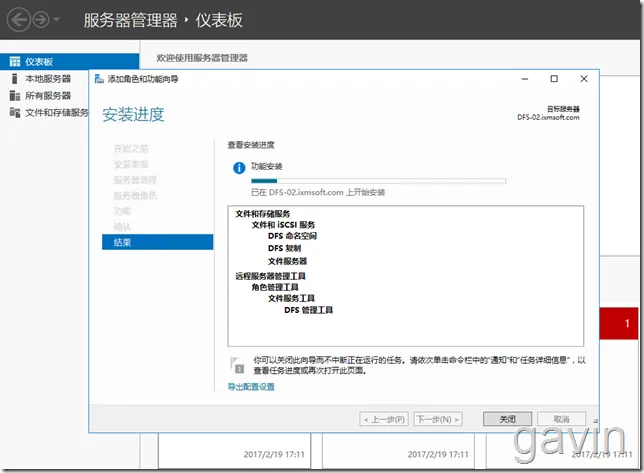Viewport: 644px width, 473px height.
Task: Click the 所有服务器 icon in sidebar
Action: pyautogui.click(x=15, y=96)
